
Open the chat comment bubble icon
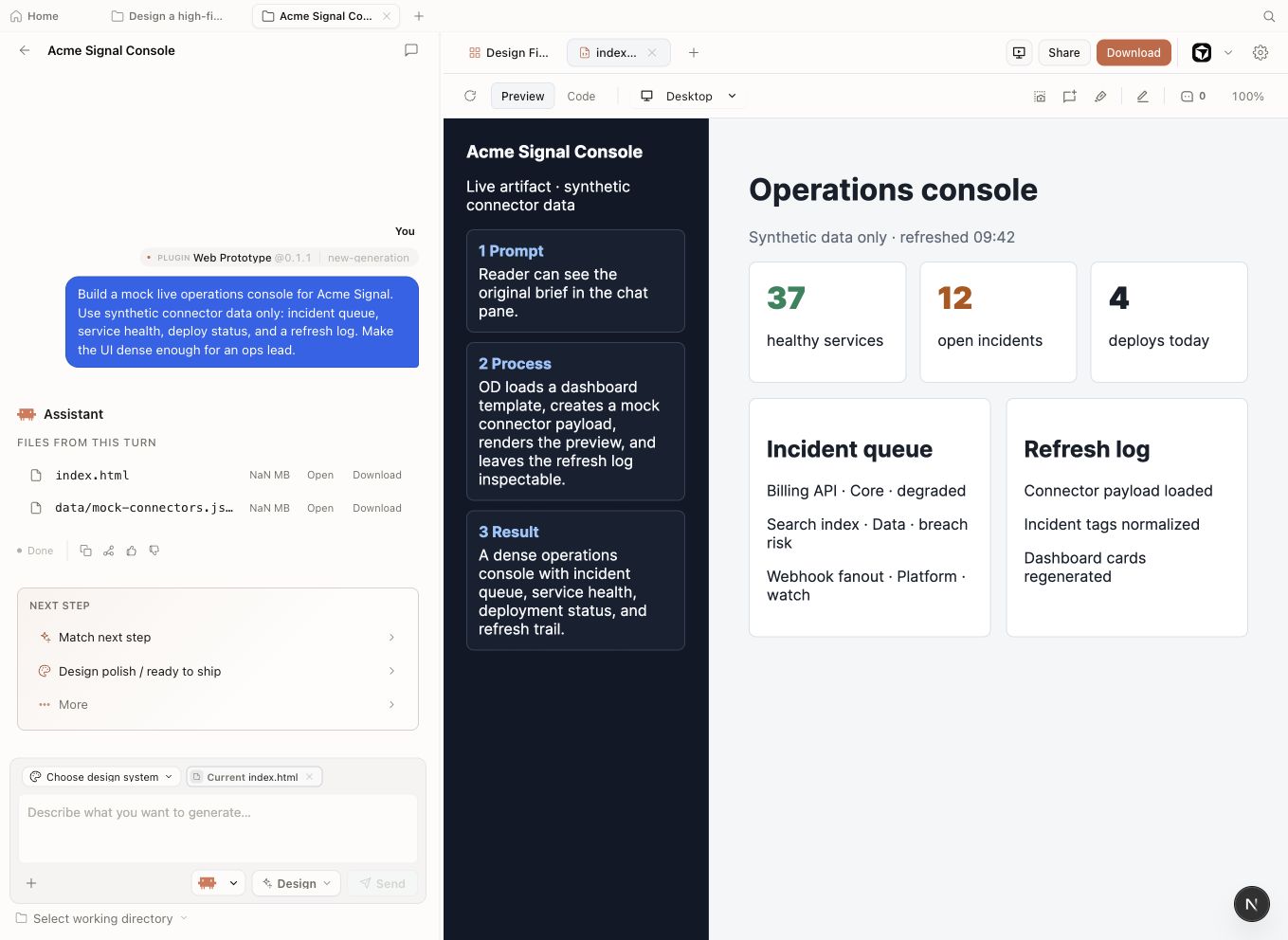[x=411, y=50]
